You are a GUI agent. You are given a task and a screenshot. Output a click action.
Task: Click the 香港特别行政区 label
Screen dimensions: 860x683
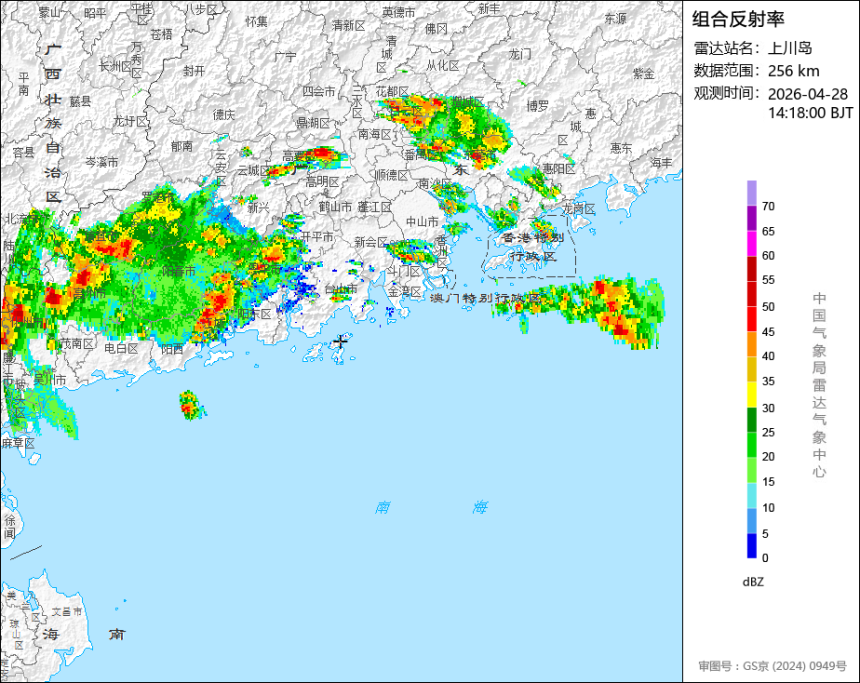(533, 247)
